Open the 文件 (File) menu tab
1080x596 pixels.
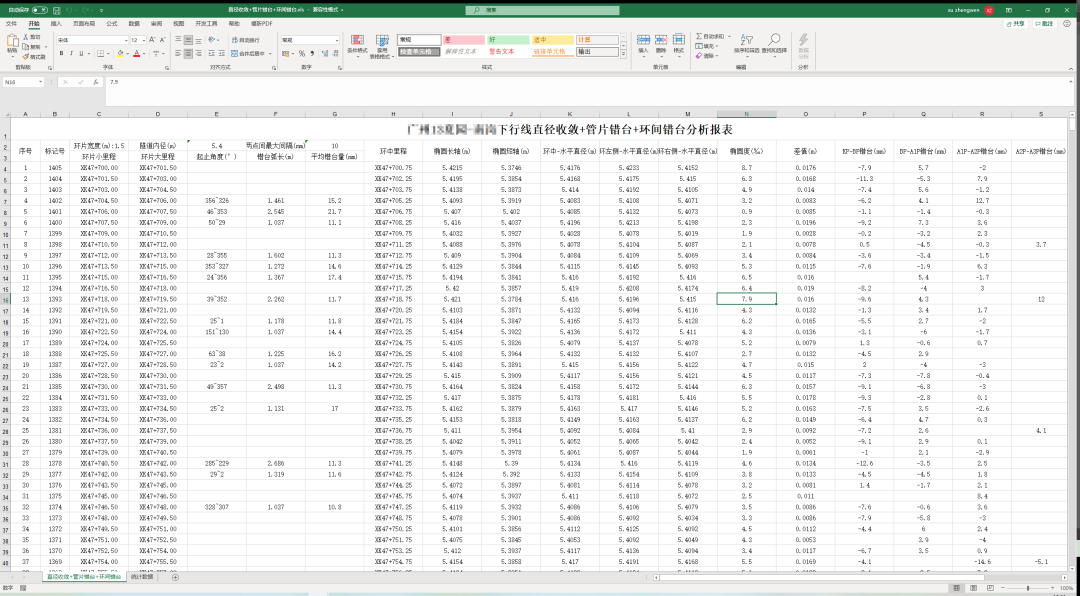pyautogui.click(x=11, y=23)
